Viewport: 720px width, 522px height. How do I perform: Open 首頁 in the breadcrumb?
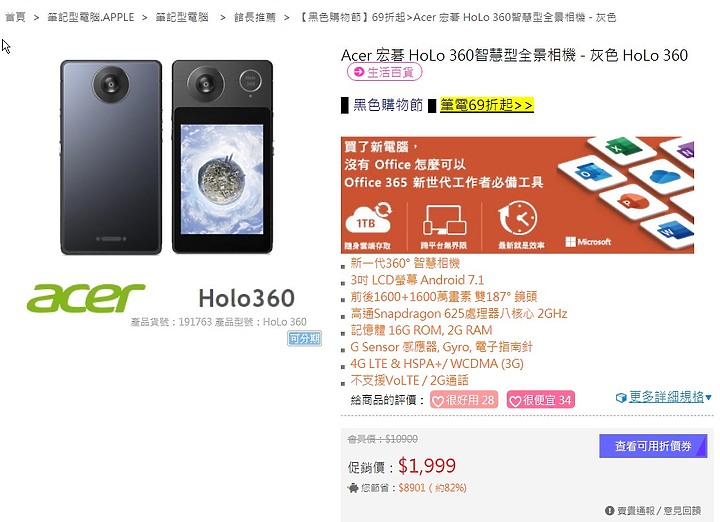click(15, 17)
